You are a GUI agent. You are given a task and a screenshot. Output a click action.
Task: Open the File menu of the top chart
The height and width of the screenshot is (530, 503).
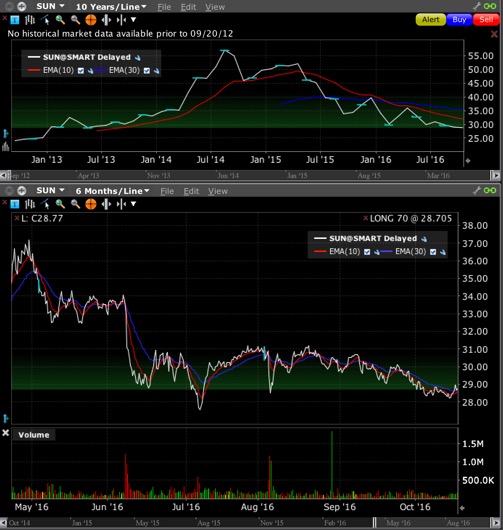point(164,7)
